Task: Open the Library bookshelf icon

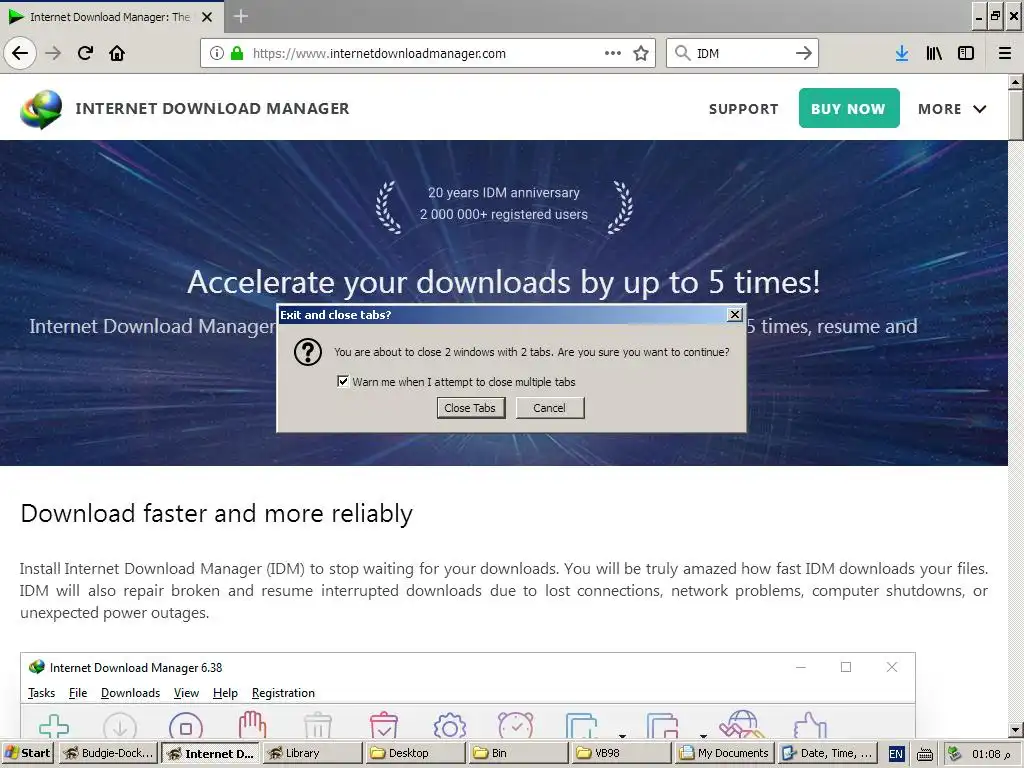Action: (934, 53)
